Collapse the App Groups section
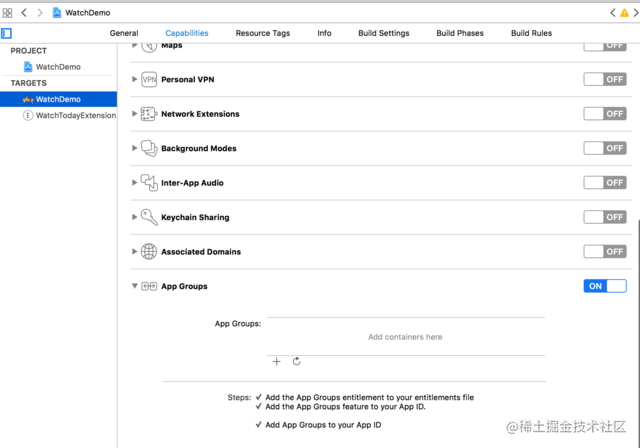Screen dimensions: 640x448 pos(134,286)
